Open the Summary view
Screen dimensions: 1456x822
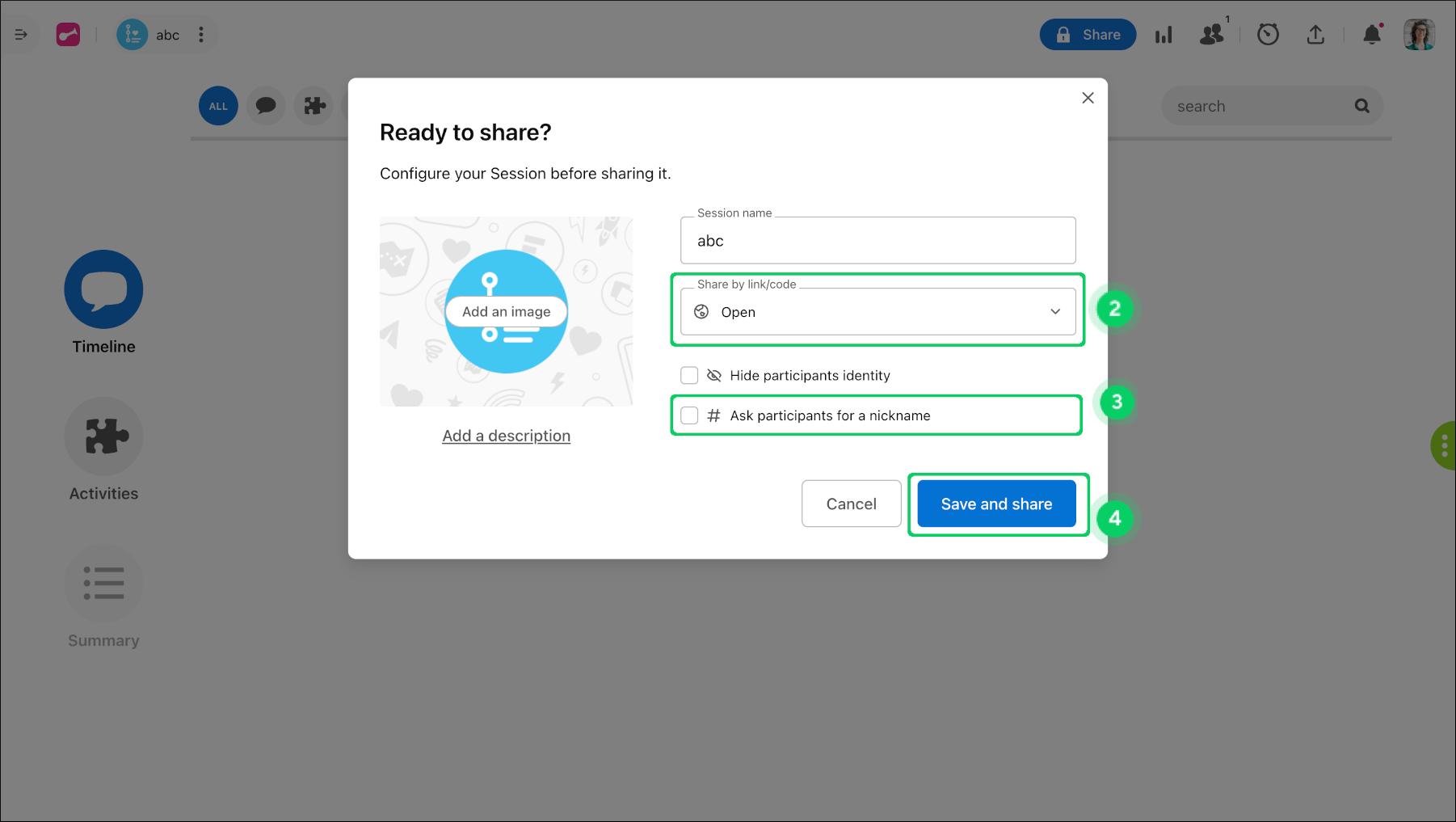click(x=103, y=596)
